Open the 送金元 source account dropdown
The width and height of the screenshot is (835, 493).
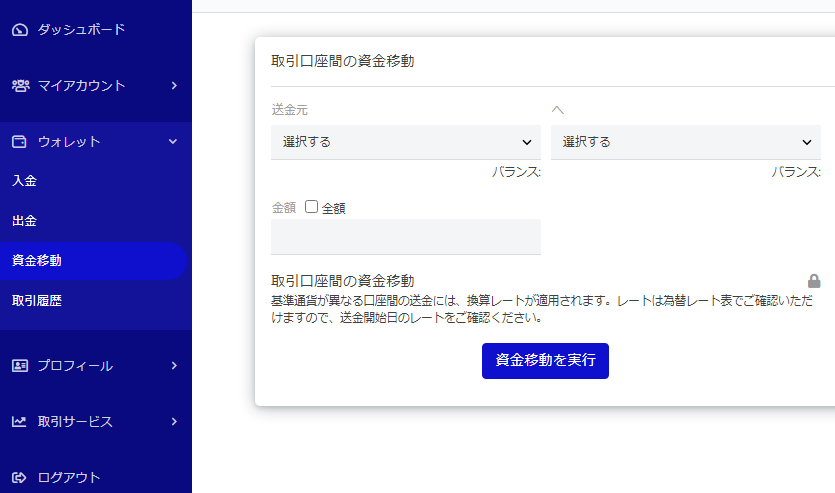(405, 142)
